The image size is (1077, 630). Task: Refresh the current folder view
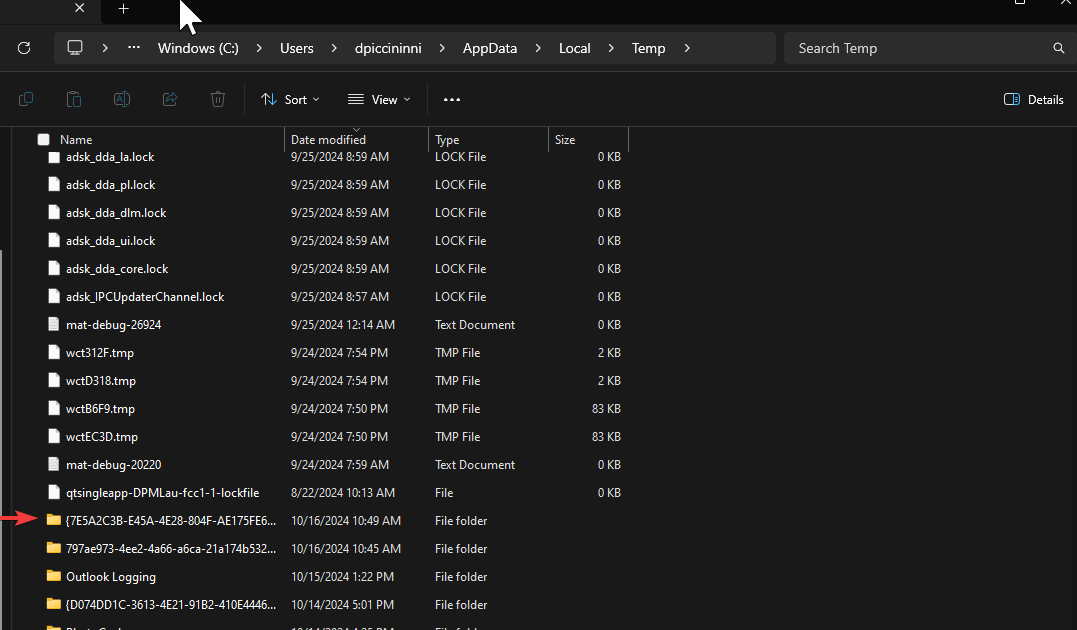[x=24, y=48]
